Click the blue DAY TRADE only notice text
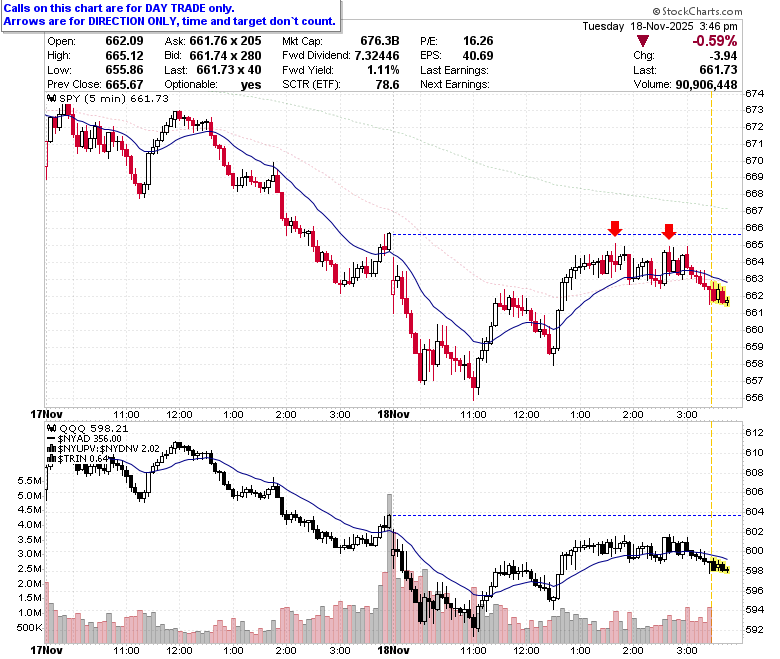The image size is (780, 659). [x=170, y=15]
